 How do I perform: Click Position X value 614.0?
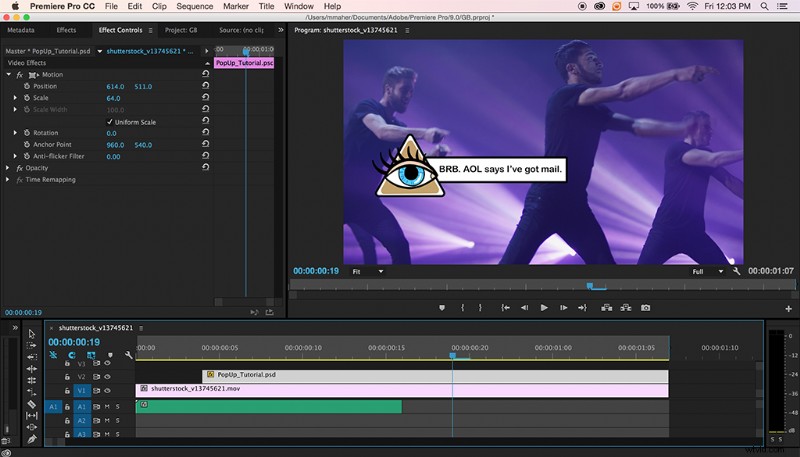(115, 87)
